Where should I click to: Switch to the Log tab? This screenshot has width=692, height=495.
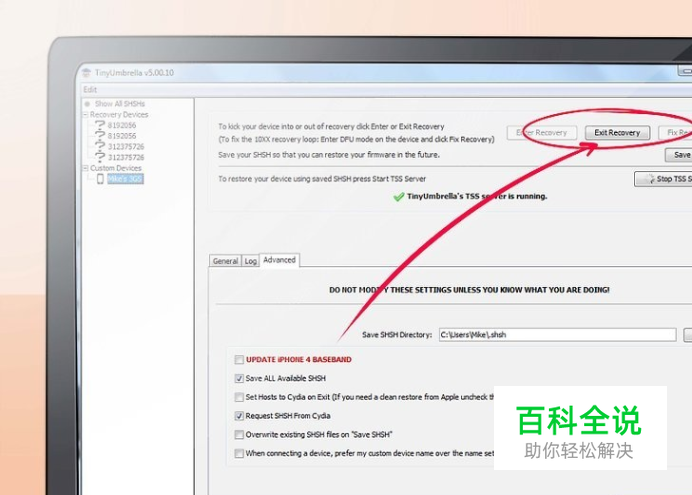[251, 261]
